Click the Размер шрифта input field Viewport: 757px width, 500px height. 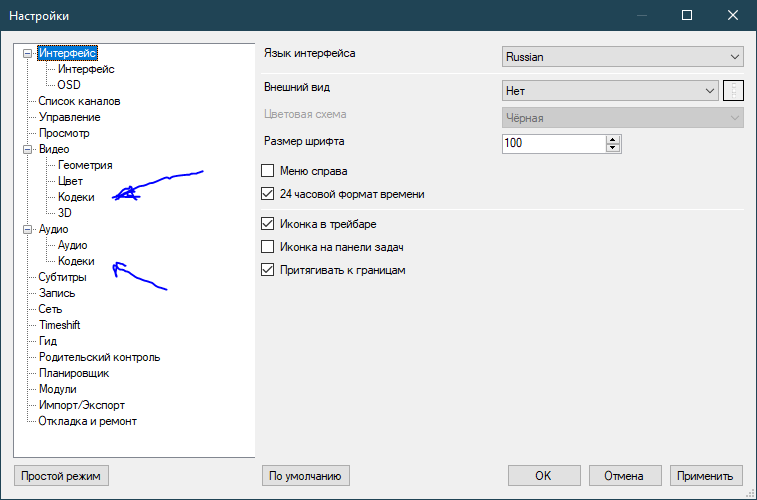pyautogui.click(x=553, y=144)
